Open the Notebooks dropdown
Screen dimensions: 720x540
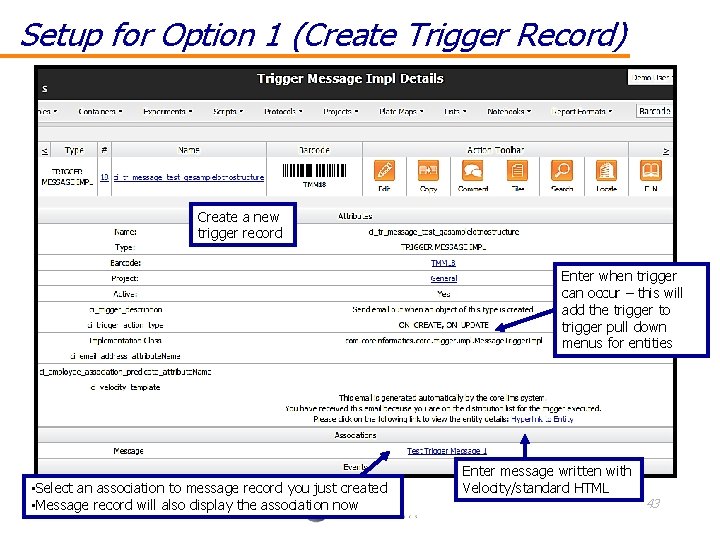coord(509,112)
